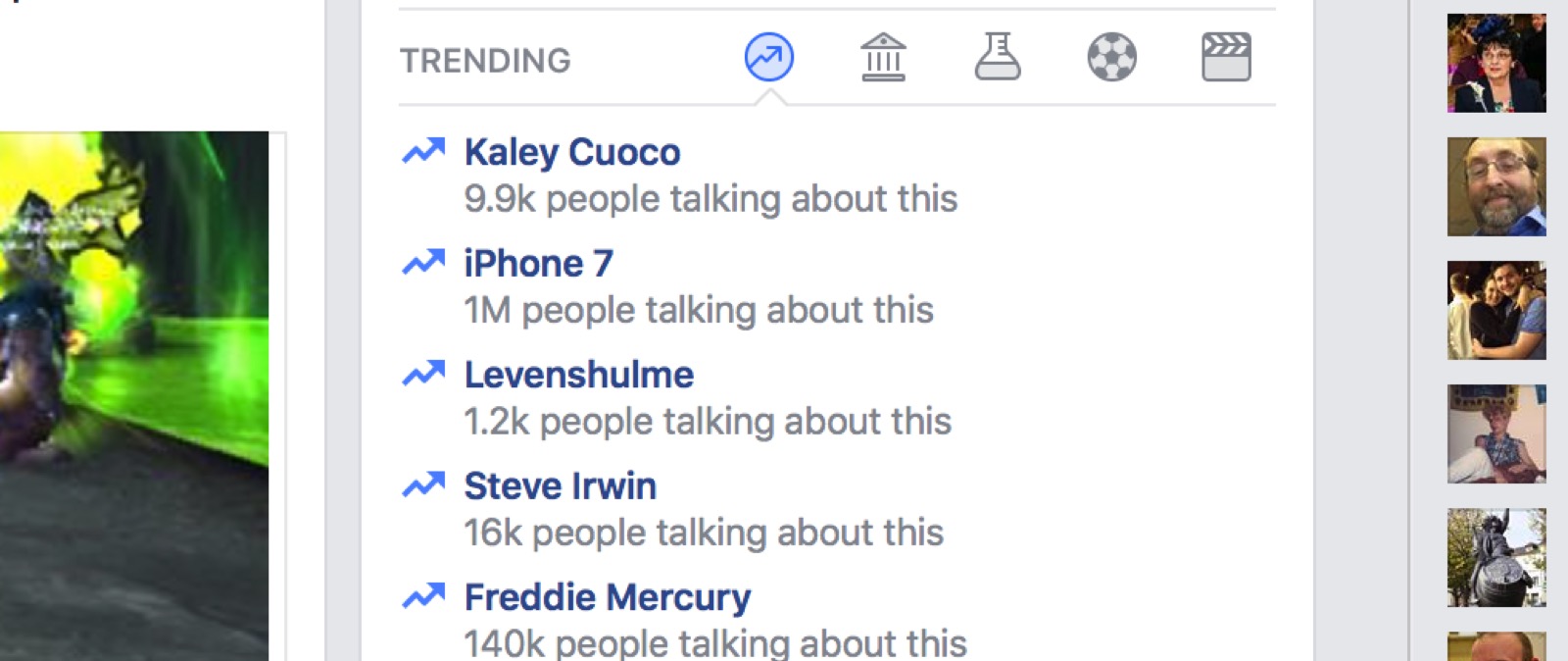Open Science and Technology trending icon
The image size is (1568, 661).
[x=998, y=57]
